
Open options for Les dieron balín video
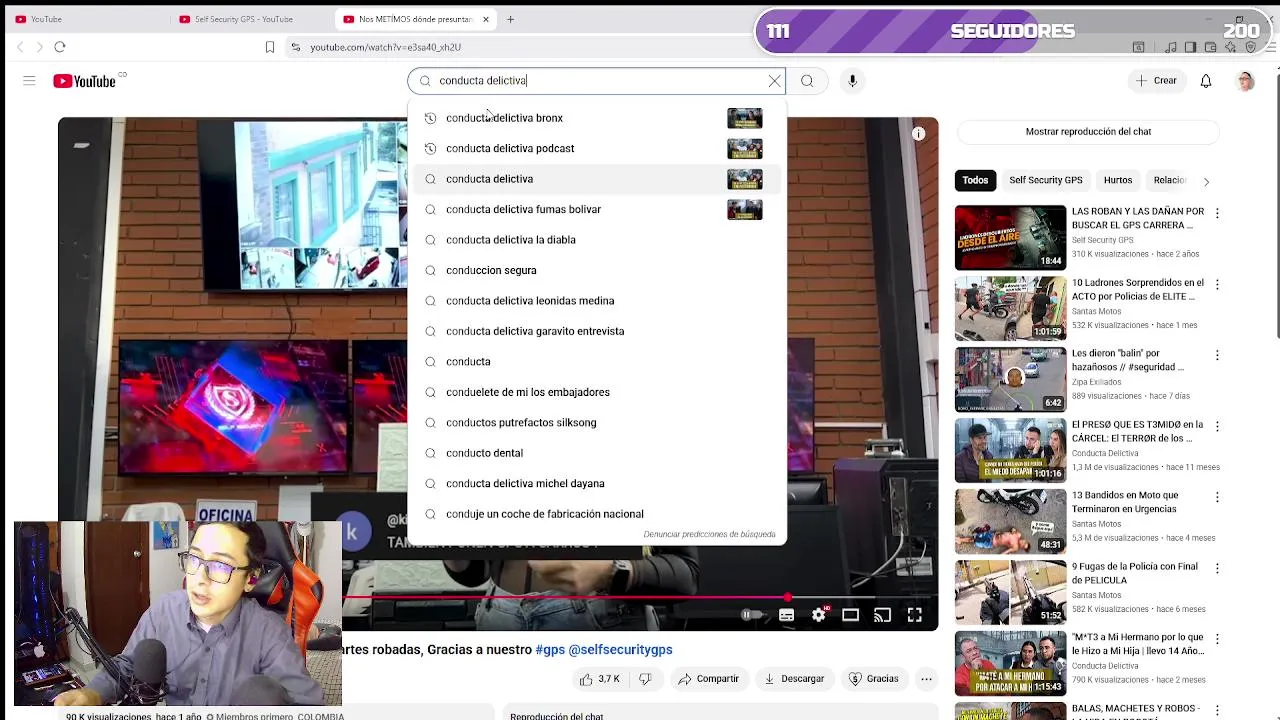pyautogui.click(x=1217, y=355)
